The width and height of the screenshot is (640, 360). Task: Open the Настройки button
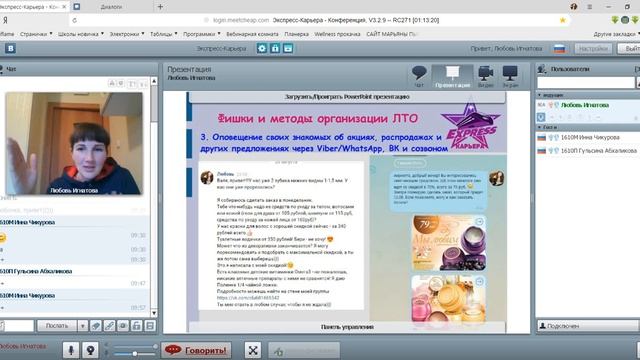pos(593,49)
